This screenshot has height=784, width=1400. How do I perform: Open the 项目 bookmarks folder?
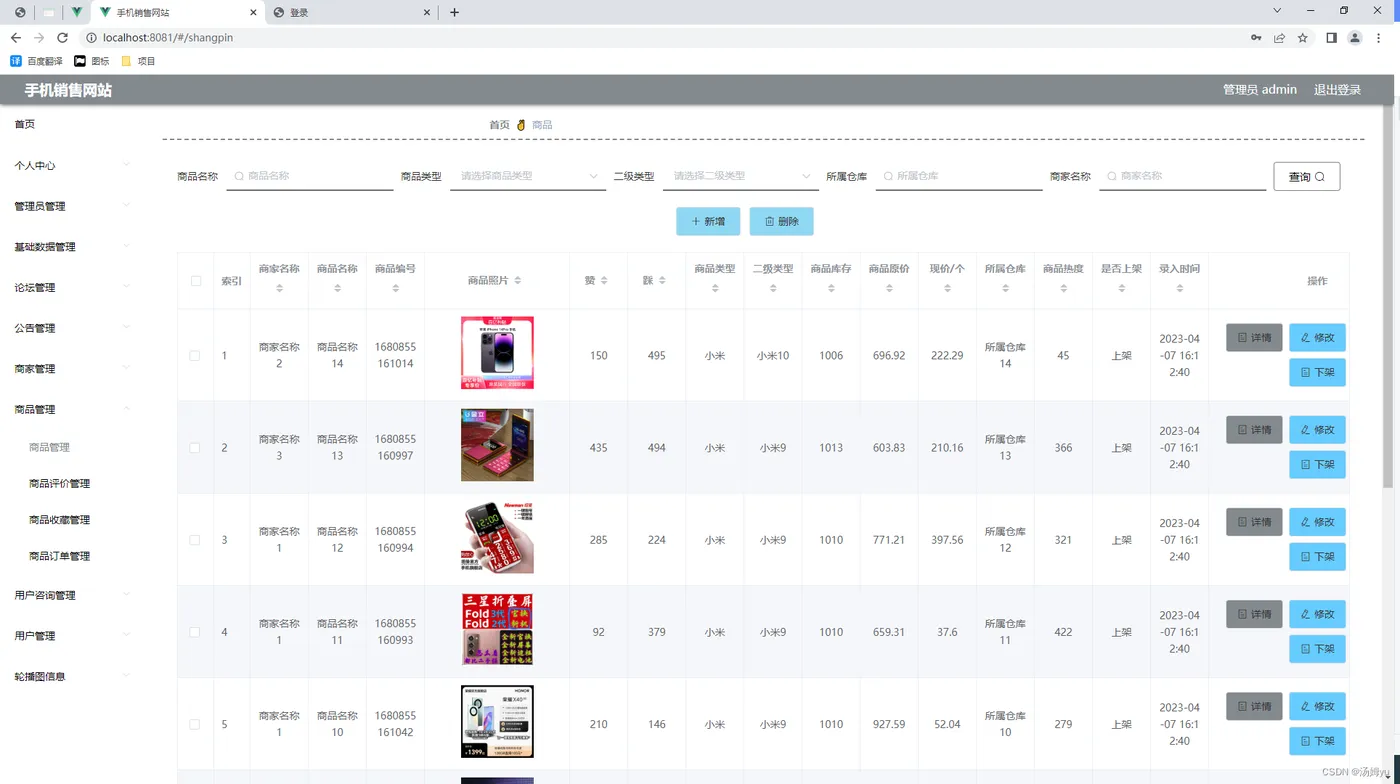(x=138, y=61)
